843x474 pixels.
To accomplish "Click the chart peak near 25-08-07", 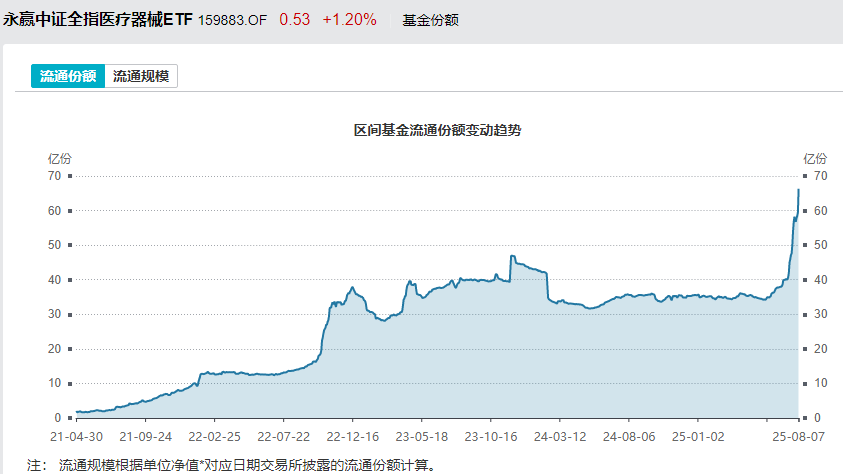I will point(798,190).
